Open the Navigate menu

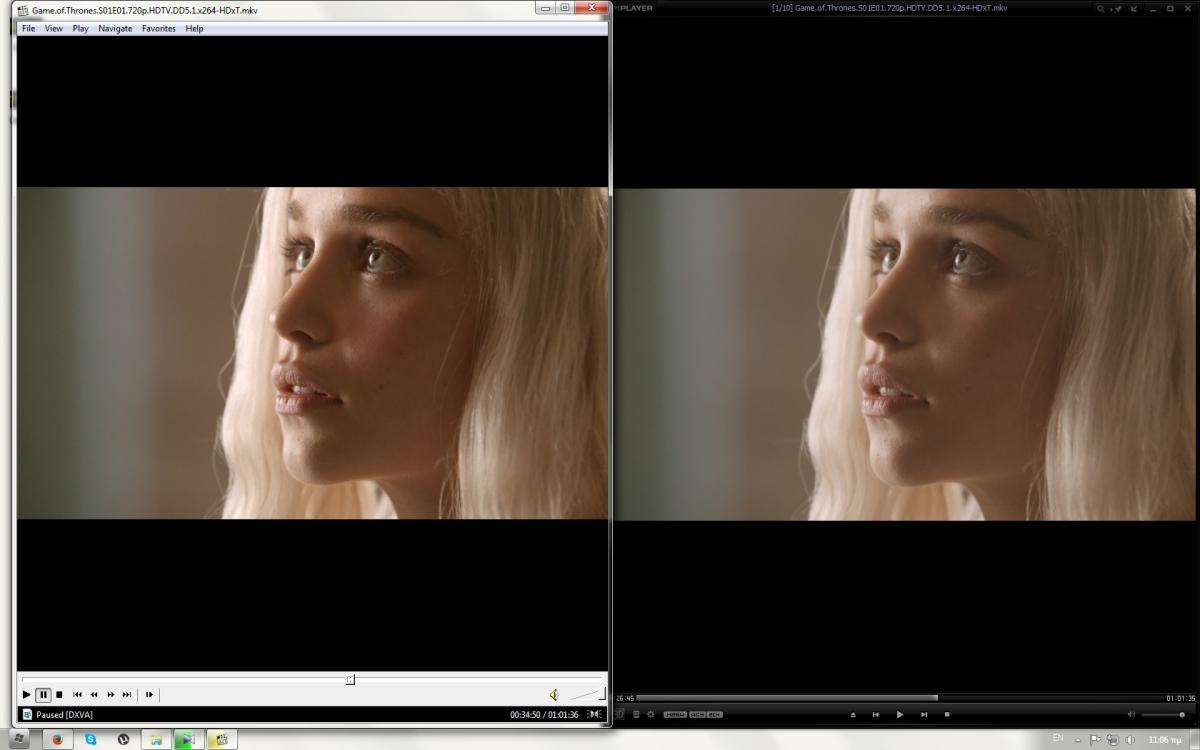pyautogui.click(x=116, y=28)
